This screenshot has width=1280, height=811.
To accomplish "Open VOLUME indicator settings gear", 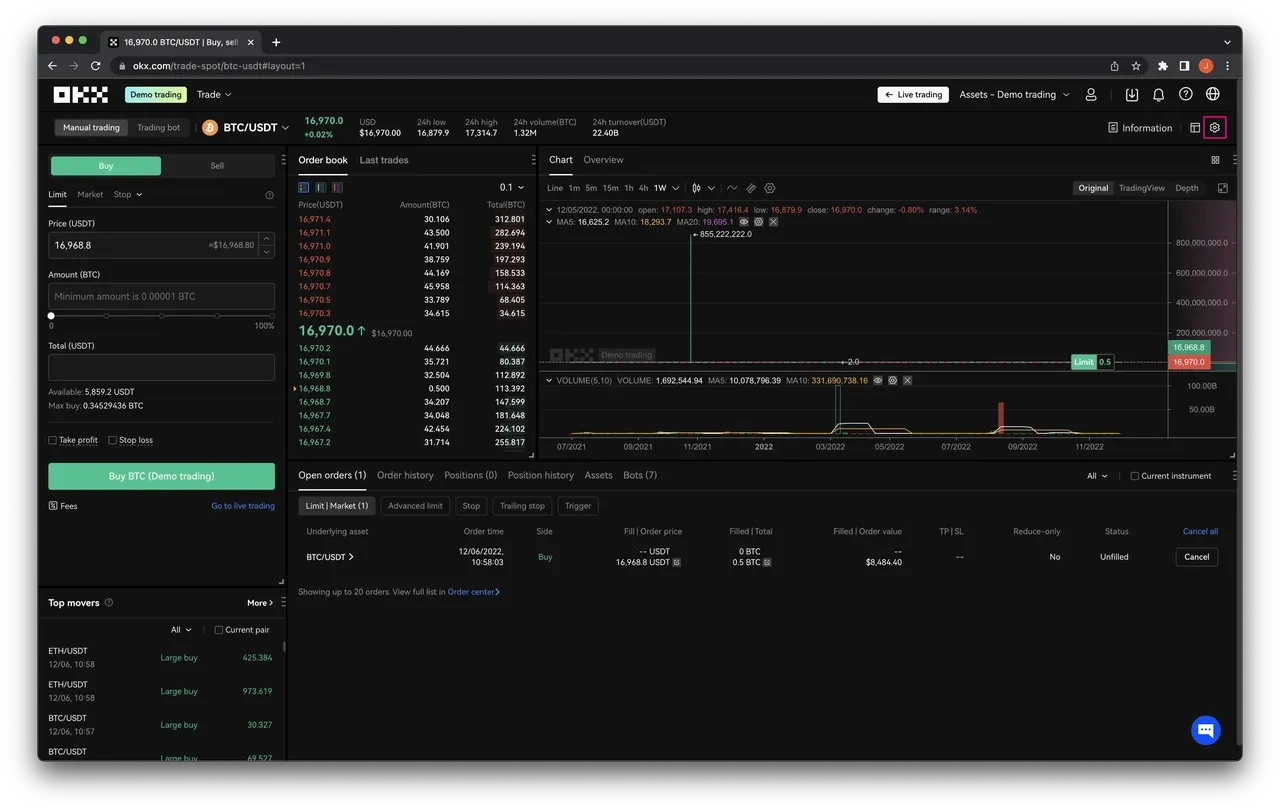I will (892, 381).
